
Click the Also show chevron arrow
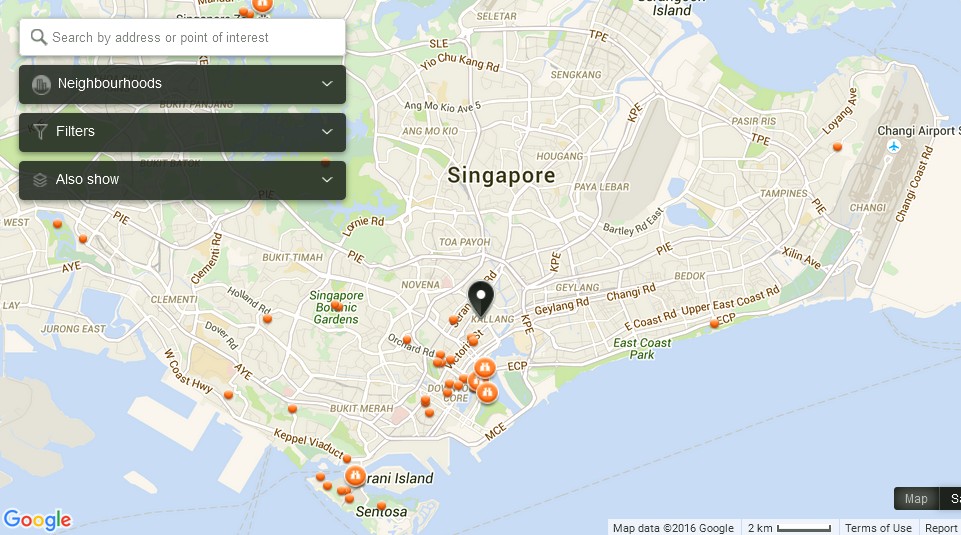(x=327, y=180)
